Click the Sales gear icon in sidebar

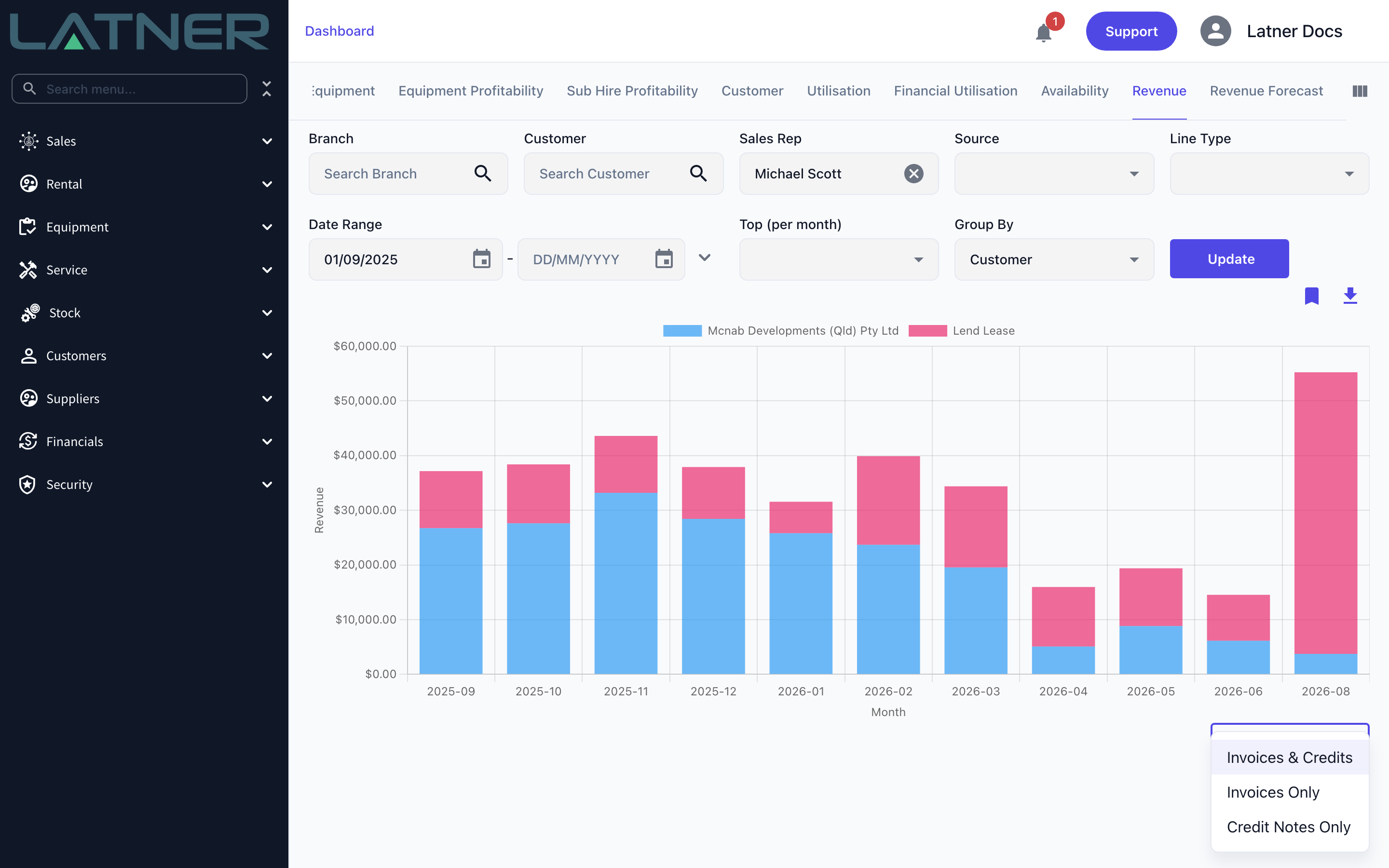[x=28, y=141]
